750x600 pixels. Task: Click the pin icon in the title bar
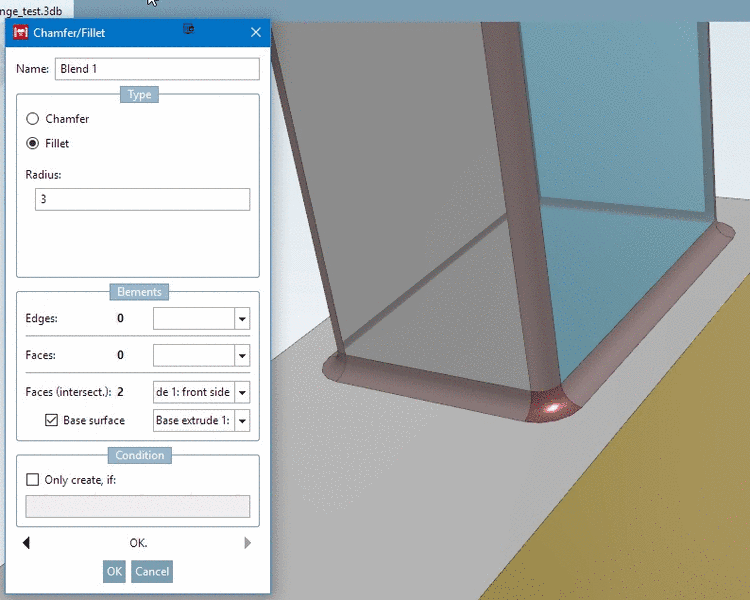(189, 29)
